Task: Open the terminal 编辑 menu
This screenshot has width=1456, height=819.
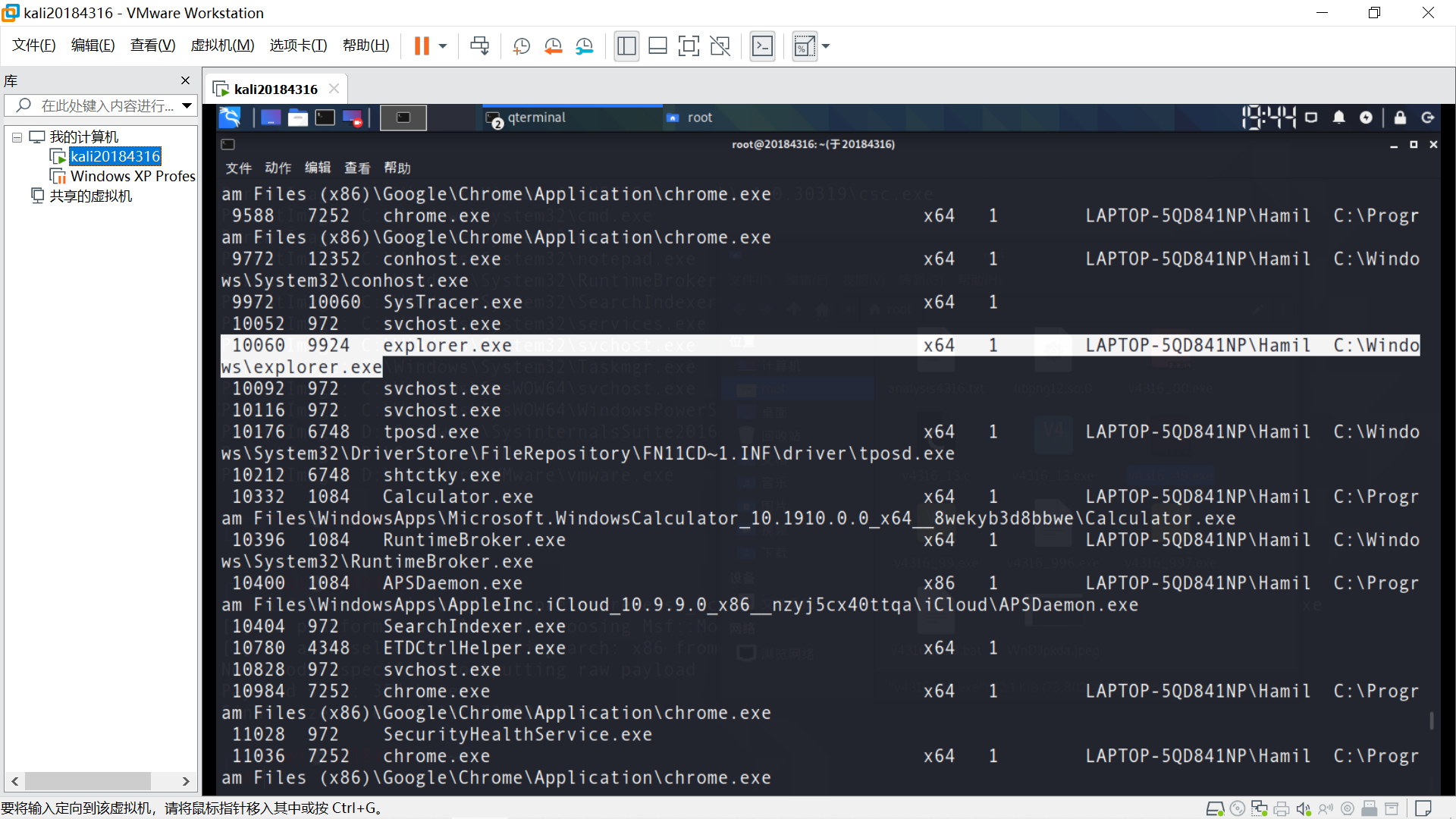Action: tap(317, 168)
